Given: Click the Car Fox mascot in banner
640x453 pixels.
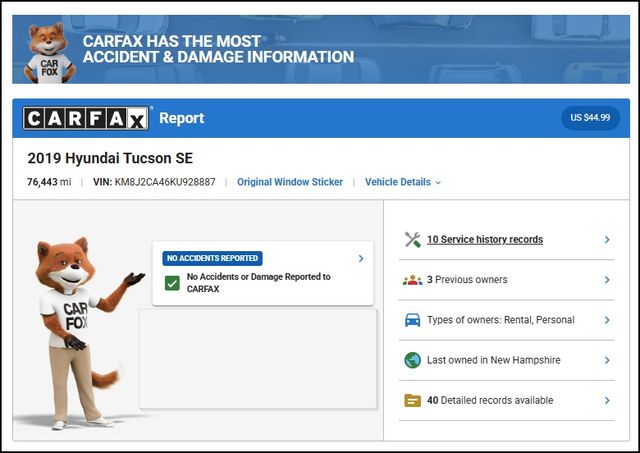Looking at the screenshot, I should [49, 52].
